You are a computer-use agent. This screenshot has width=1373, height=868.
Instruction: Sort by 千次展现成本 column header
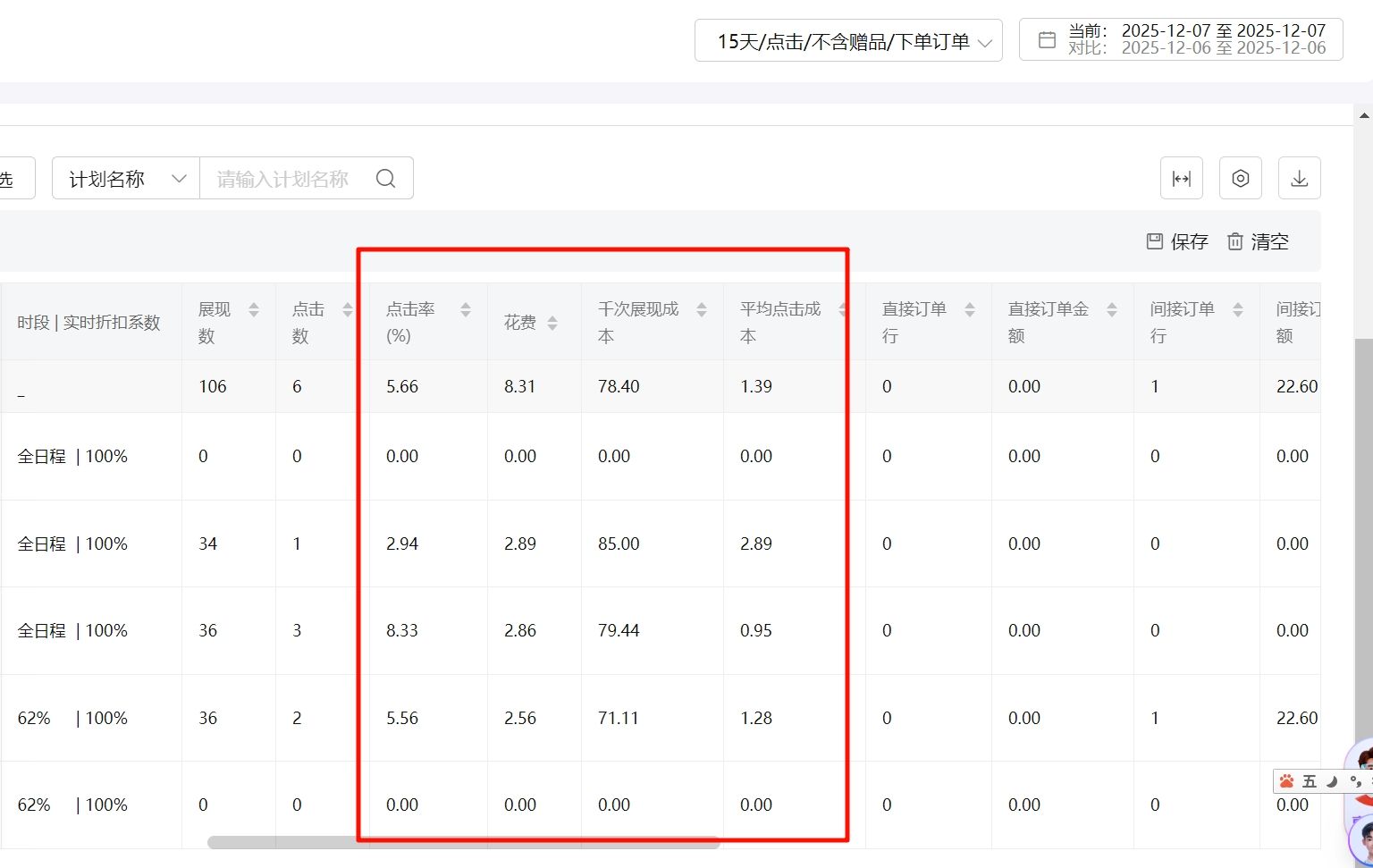pyautogui.click(x=702, y=310)
